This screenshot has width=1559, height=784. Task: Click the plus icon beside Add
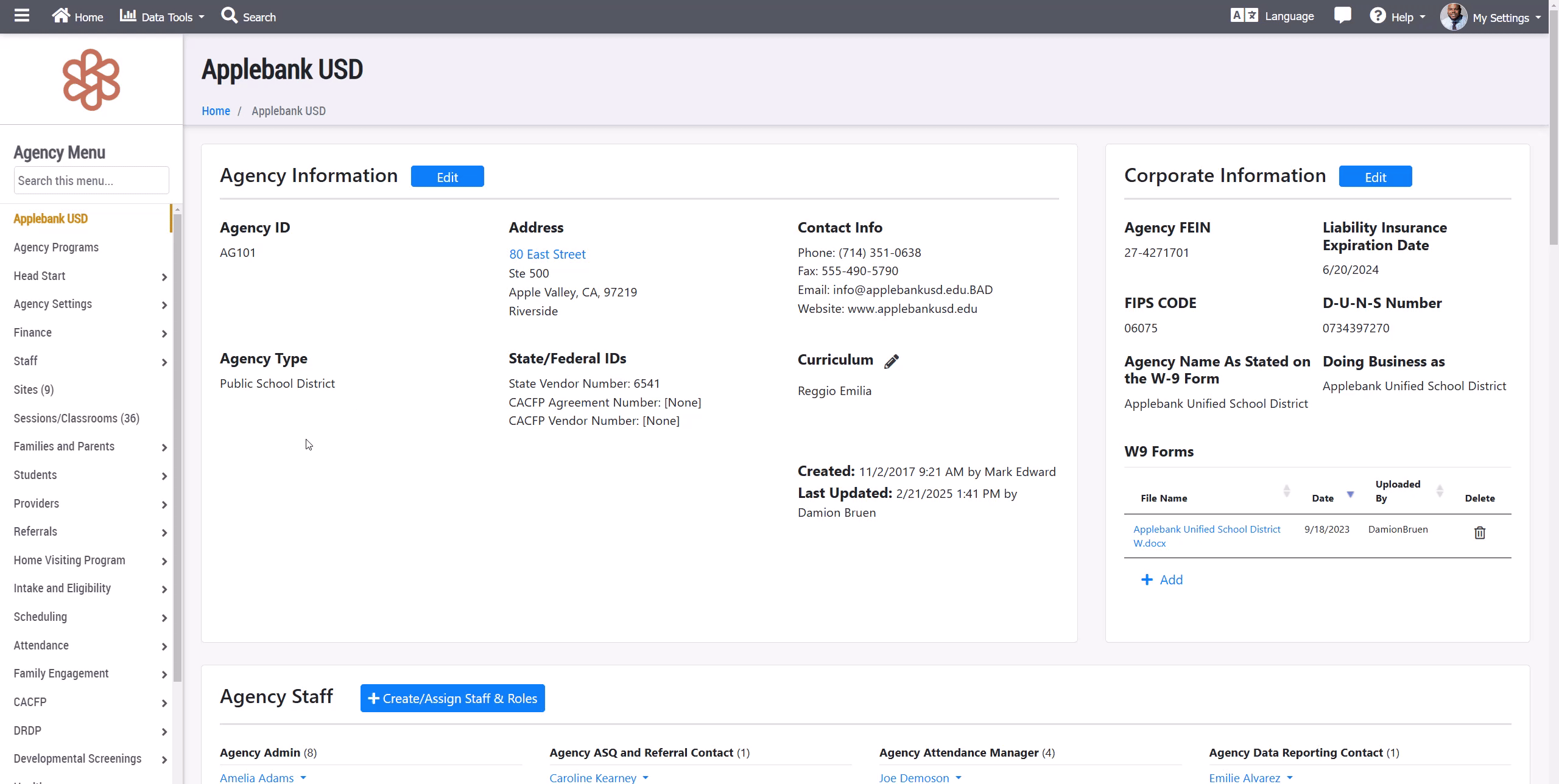click(x=1147, y=579)
